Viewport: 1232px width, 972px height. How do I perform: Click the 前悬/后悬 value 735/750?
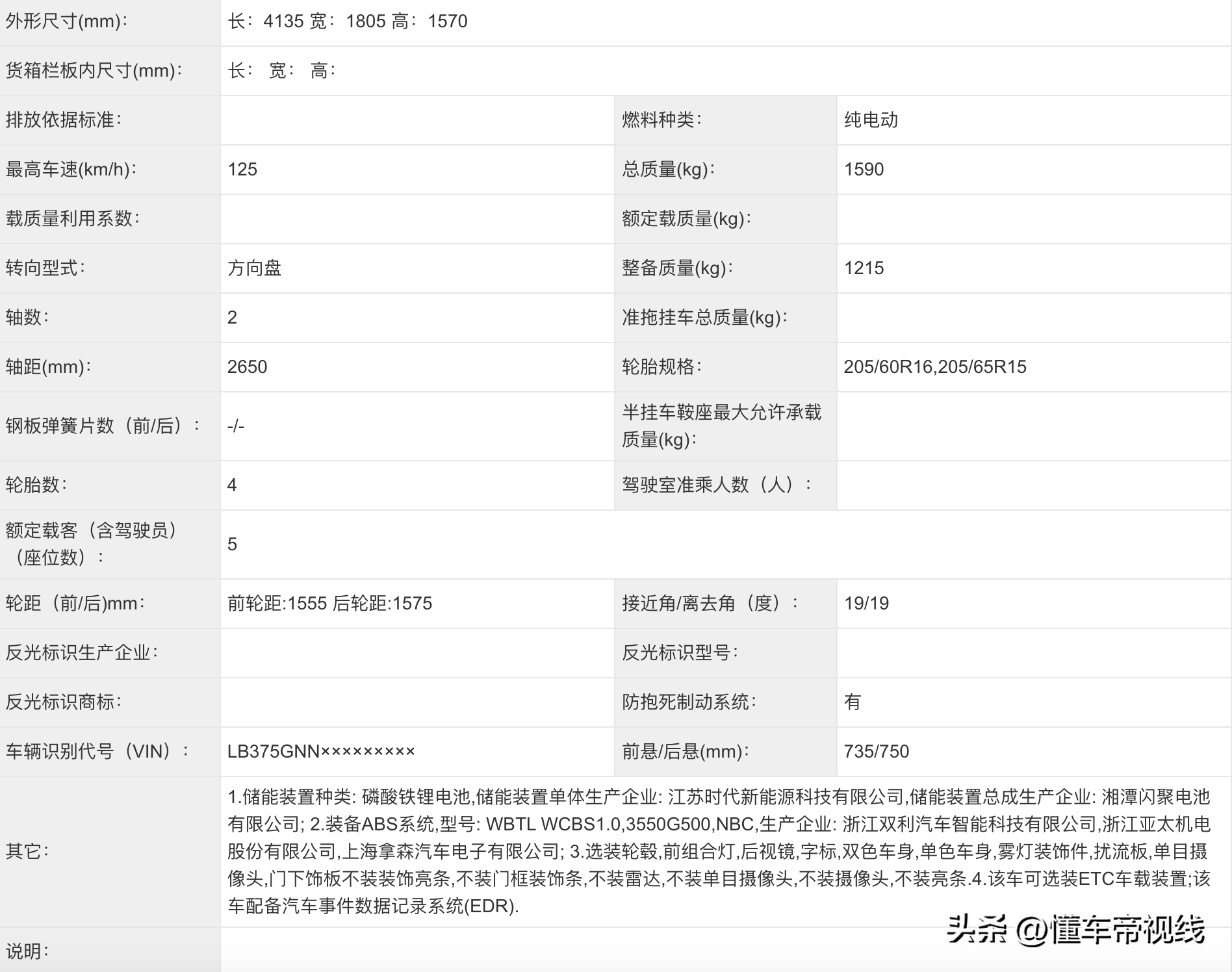point(876,752)
